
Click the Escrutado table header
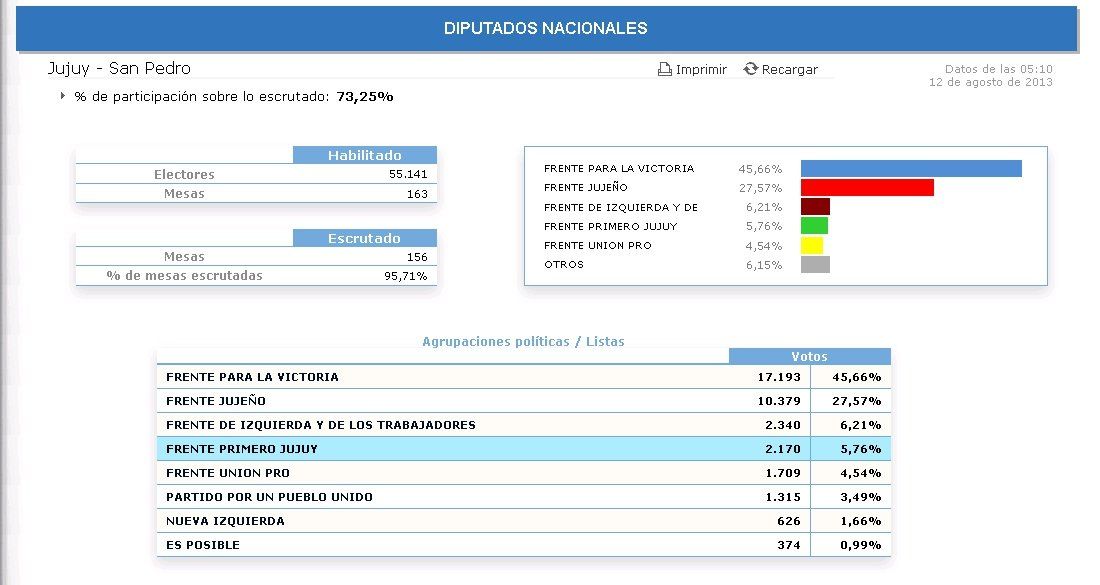click(364, 238)
